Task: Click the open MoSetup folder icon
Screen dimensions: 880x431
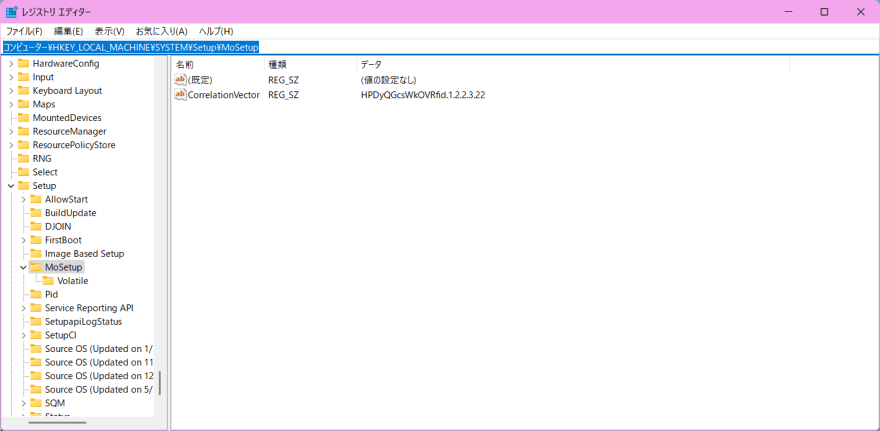Action: tap(36, 267)
